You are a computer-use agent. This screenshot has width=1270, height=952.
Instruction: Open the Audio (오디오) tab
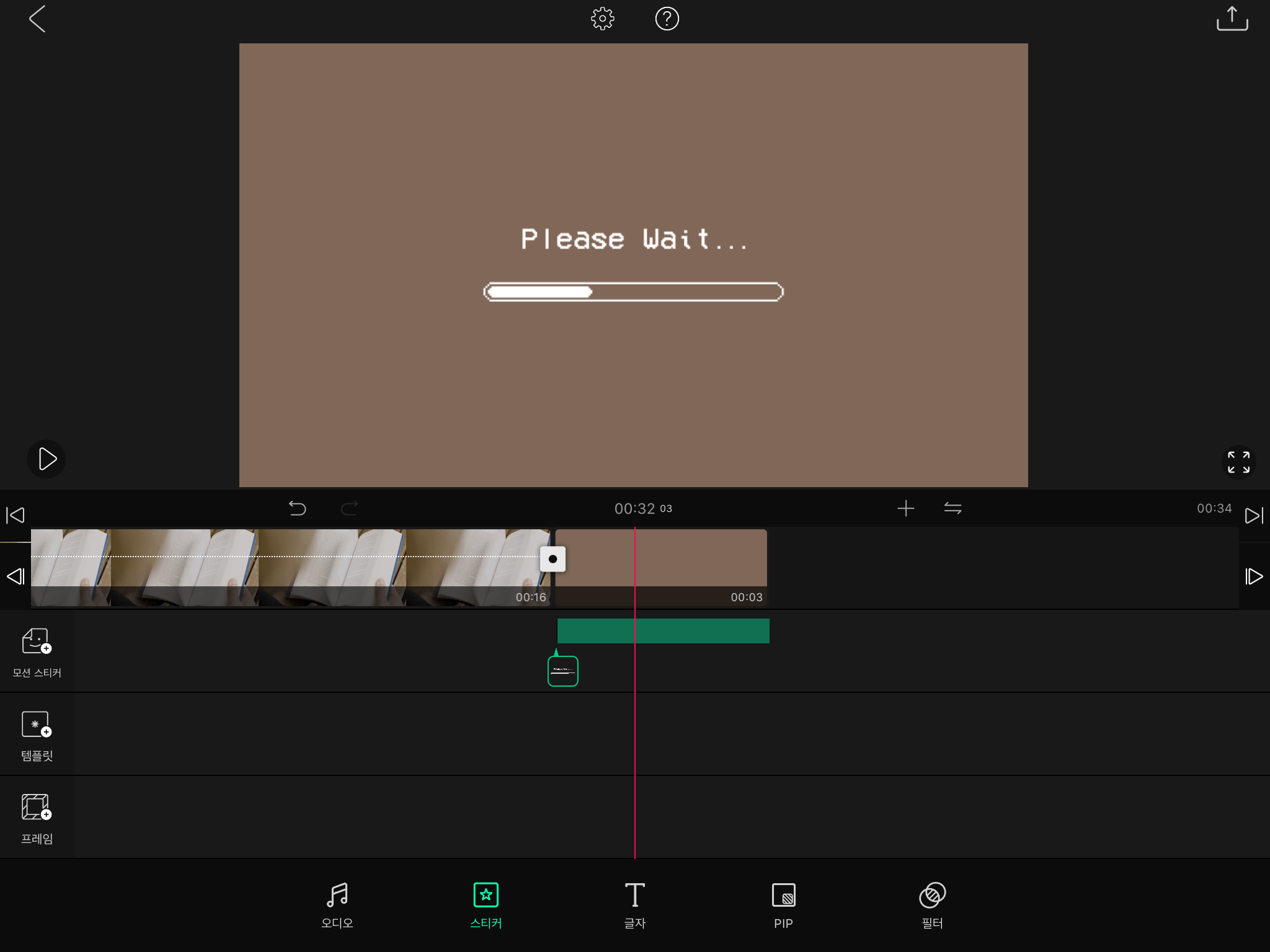click(337, 905)
